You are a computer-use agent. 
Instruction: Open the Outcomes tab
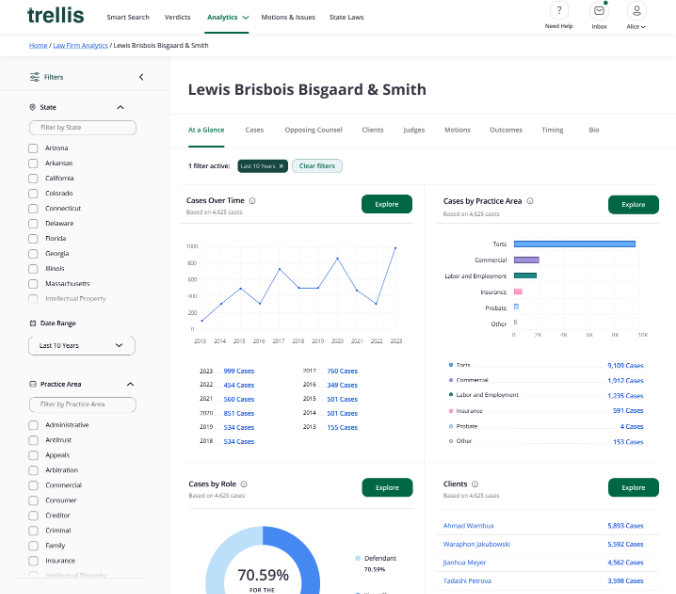click(506, 130)
